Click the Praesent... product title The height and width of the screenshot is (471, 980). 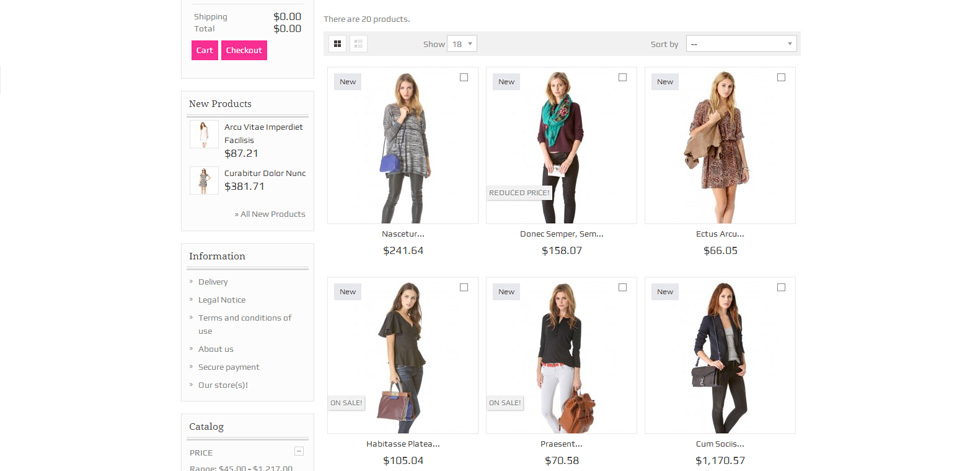click(561, 444)
